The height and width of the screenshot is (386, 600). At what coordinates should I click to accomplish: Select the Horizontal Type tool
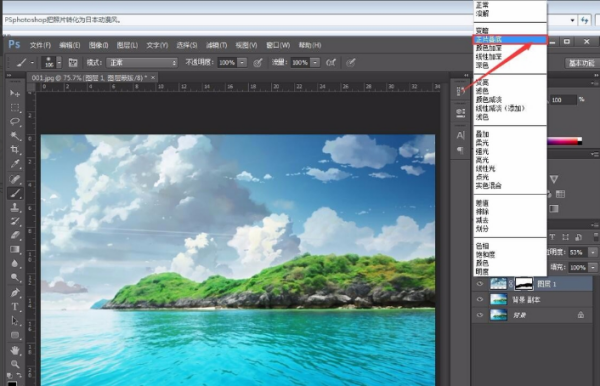coord(15,307)
